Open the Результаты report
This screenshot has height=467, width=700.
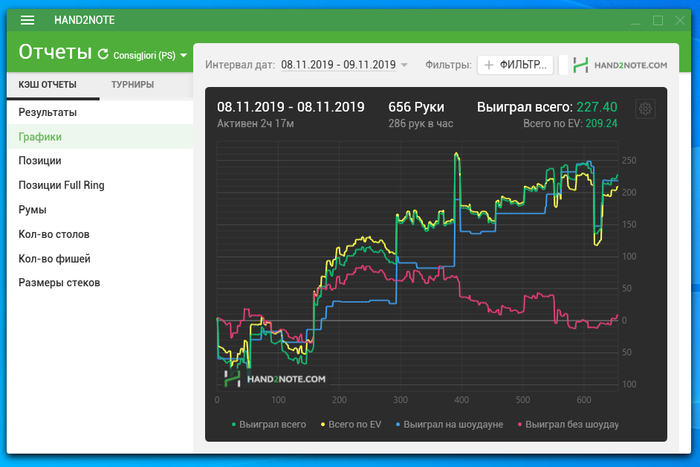click(100, 113)
